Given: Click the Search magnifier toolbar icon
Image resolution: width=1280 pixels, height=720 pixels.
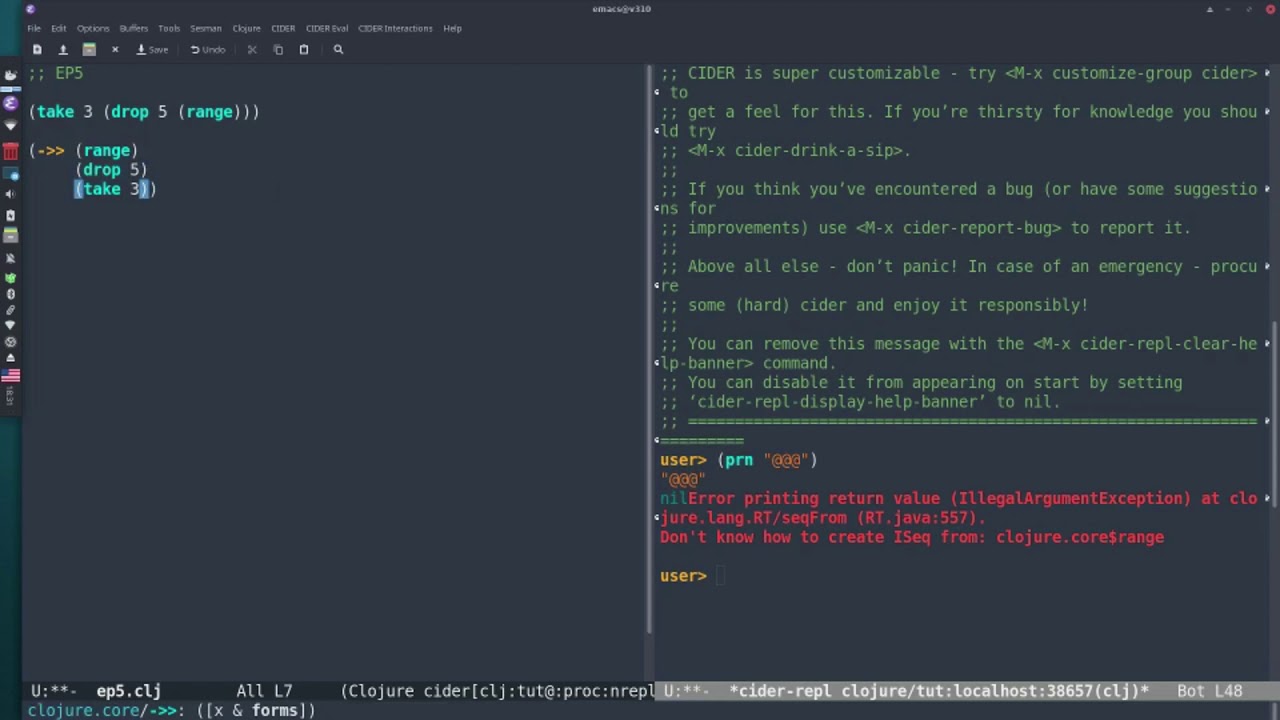Looking at the screenshot, I should [x=338, y=49].
